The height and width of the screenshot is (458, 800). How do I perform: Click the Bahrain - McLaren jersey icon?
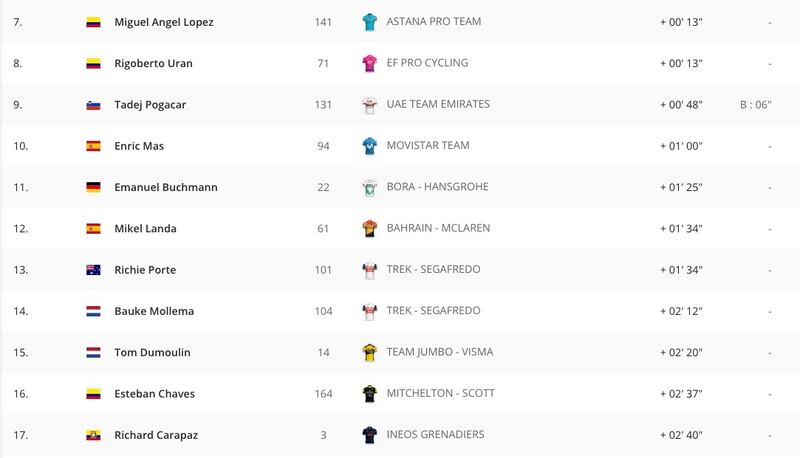369,228
